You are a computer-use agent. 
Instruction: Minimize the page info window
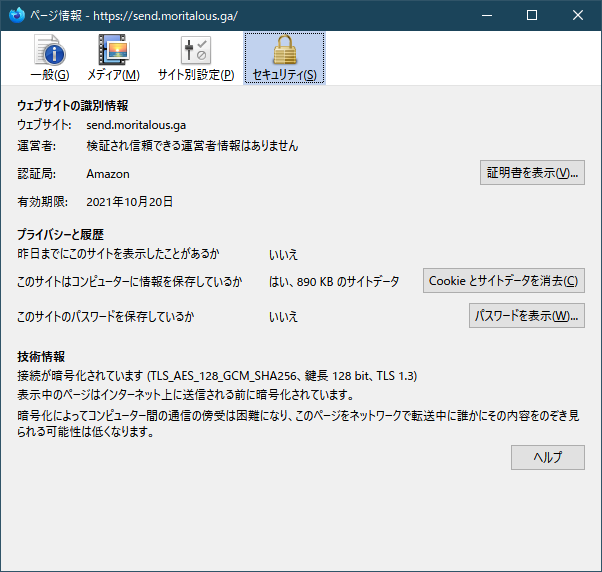click(x=485, y=15)
